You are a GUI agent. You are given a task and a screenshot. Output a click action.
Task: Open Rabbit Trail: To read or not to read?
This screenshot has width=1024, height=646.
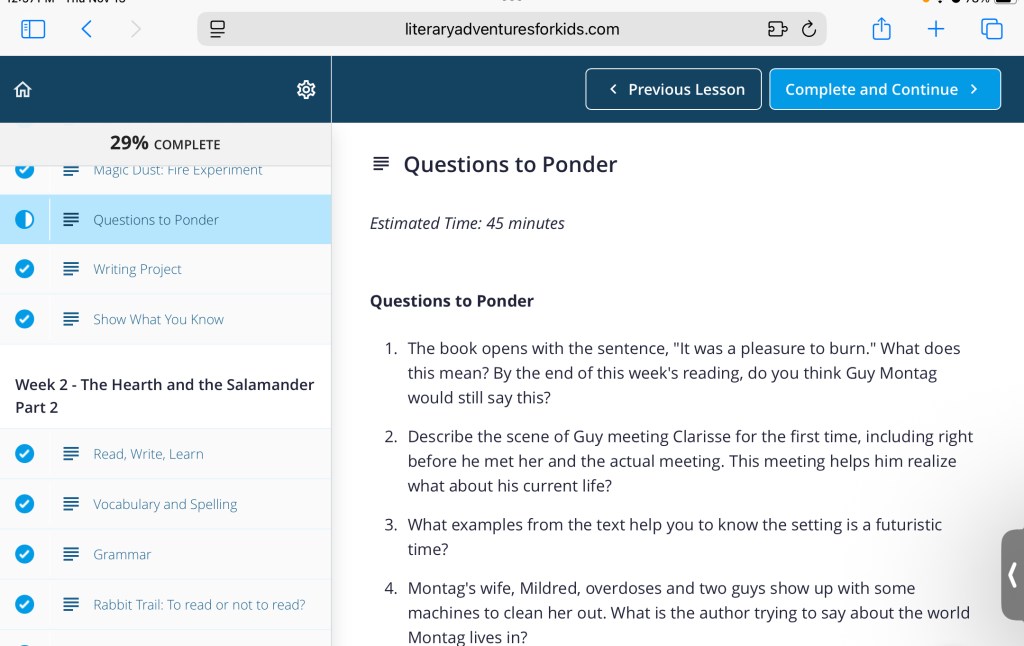(x=199, y=604)
